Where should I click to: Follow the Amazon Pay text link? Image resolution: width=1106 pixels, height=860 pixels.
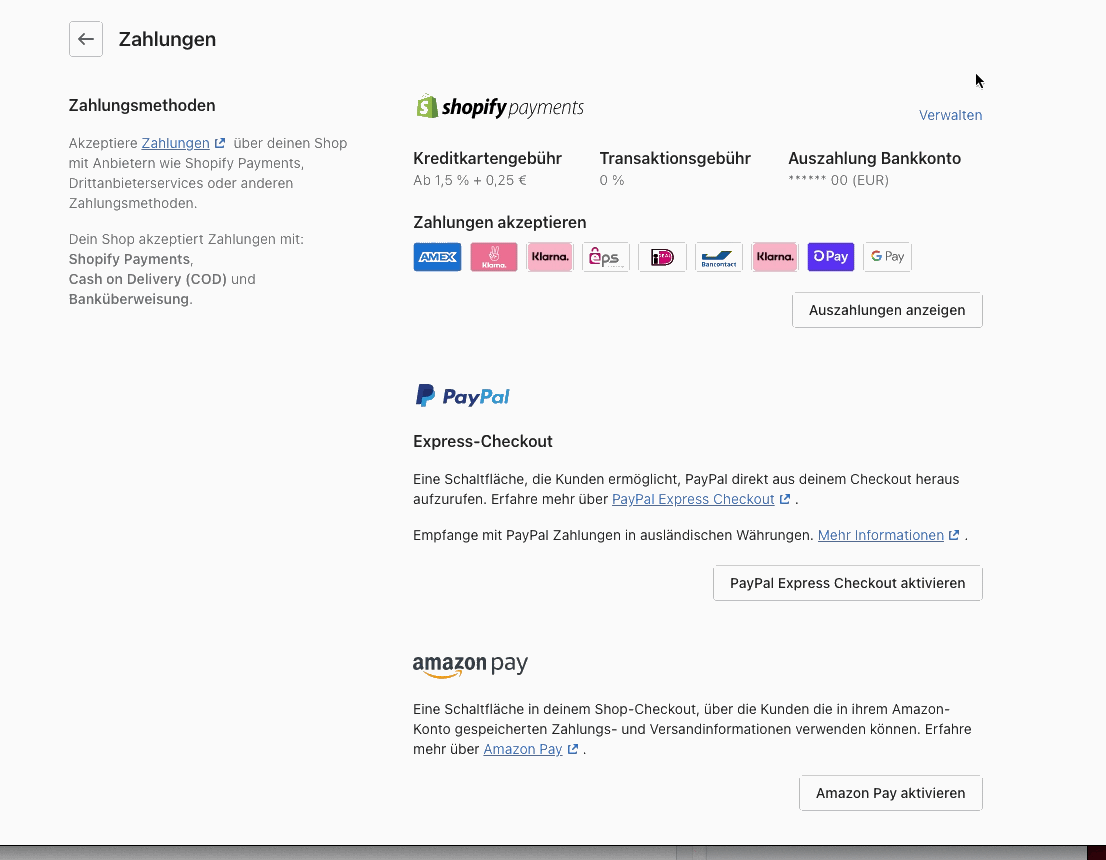click(x=522, y=749)
